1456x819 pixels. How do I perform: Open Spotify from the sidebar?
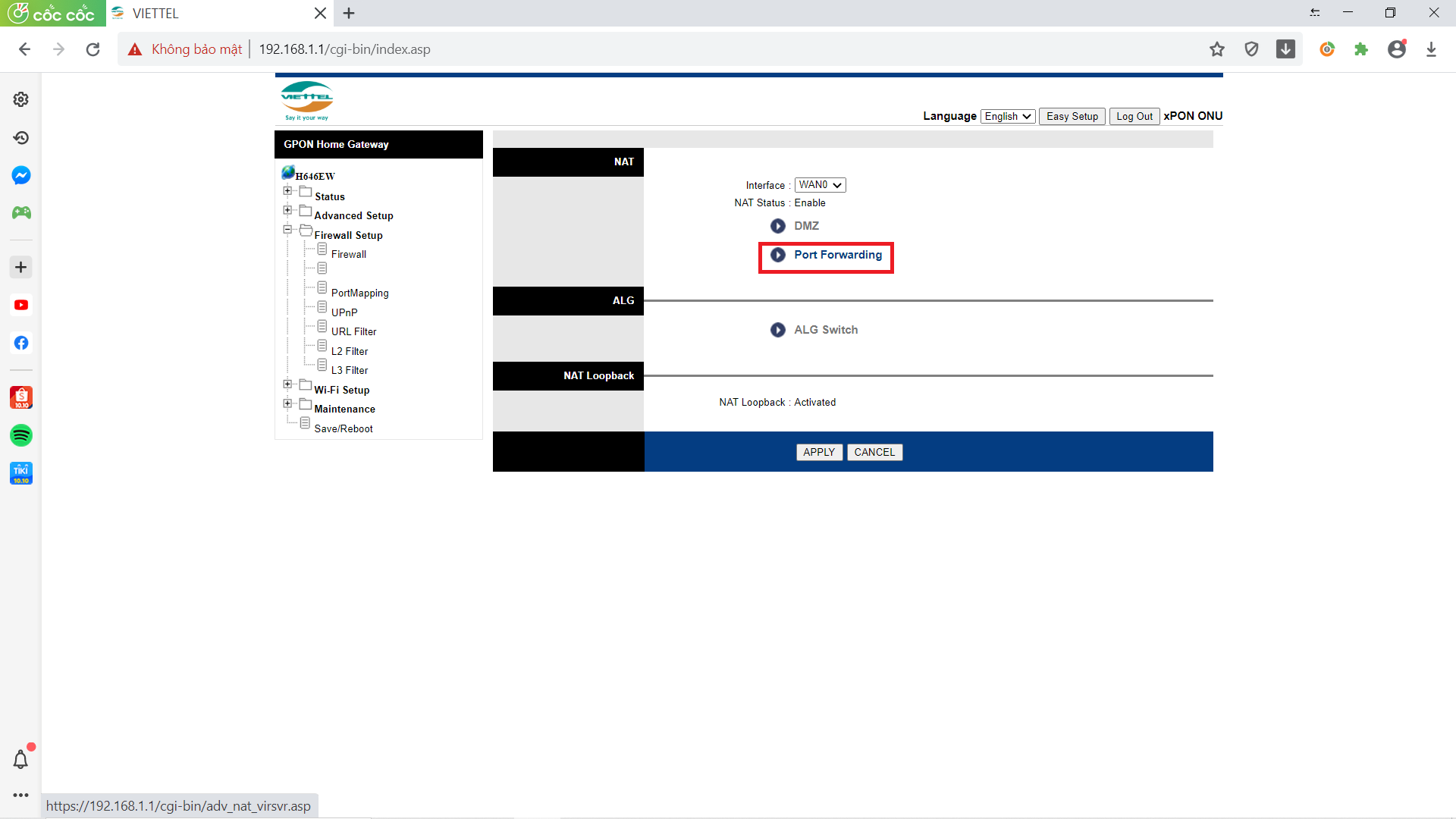click(x=21, y=435)
